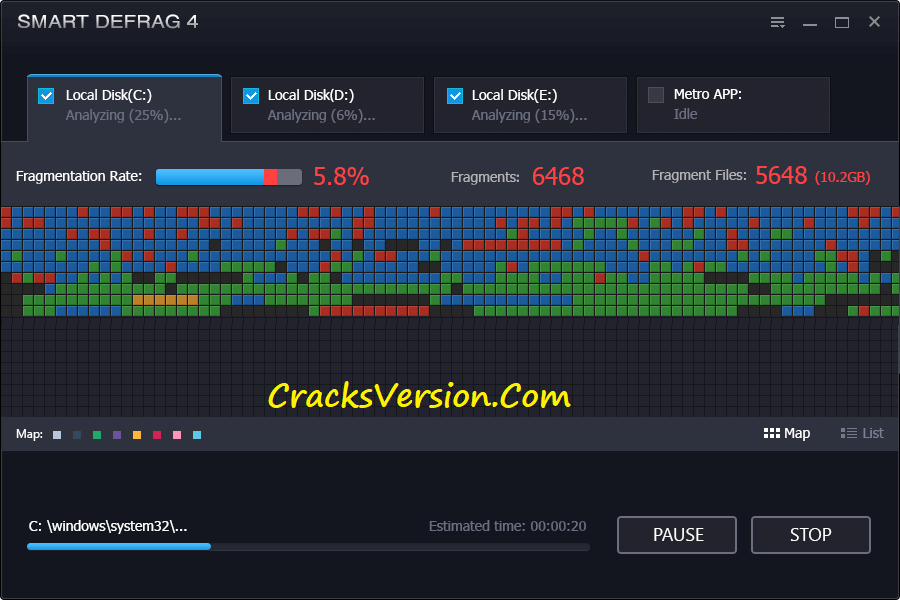Click the Analyzing (15%) status text
This screenshot has width=900, height=600.
pyautogui.click(x=529, y=115)
